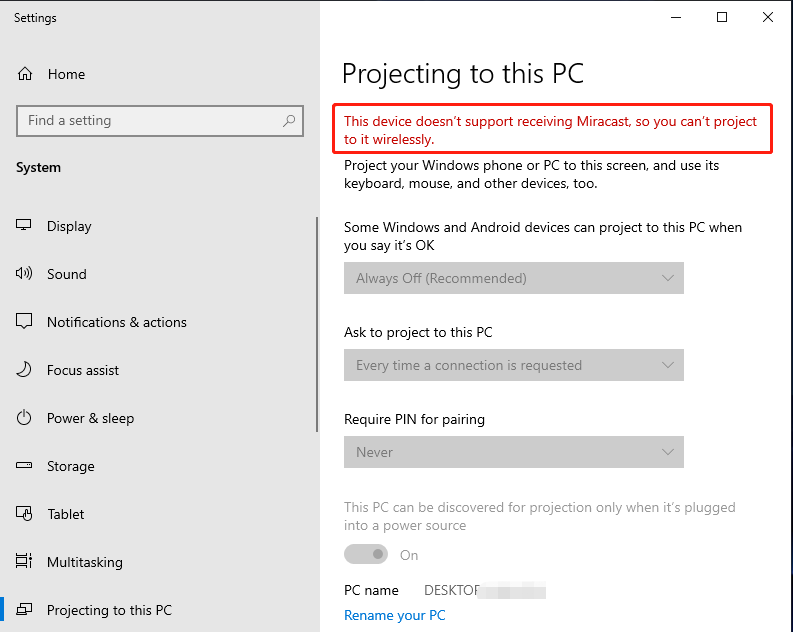Screen dimensions: 793x632
Task: Expand the Always Off (Recommended) dropdown
Action: coord(514,278)
